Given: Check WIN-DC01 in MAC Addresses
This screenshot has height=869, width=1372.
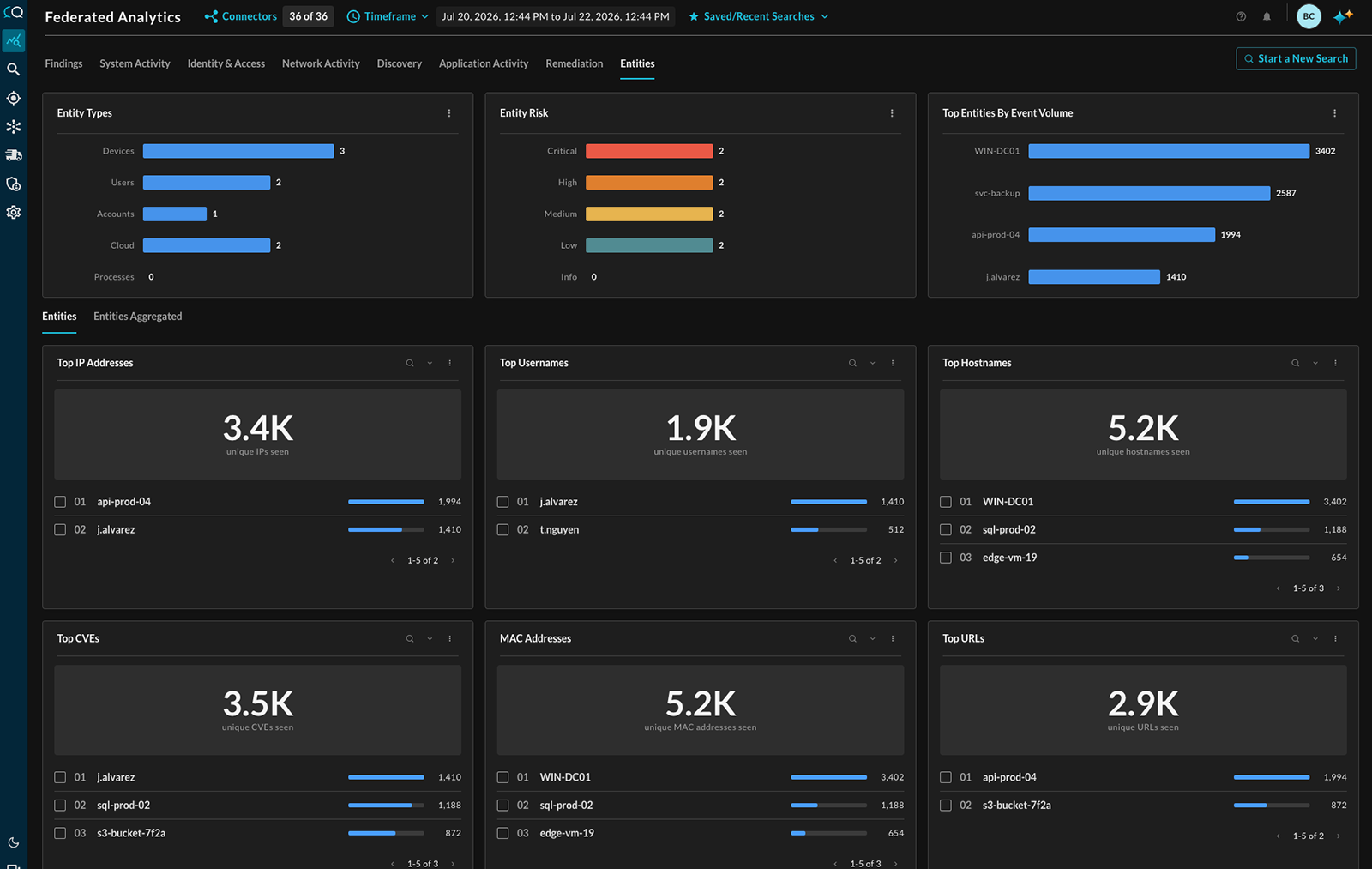Looking at the screenshot, I should pos(502,777).
